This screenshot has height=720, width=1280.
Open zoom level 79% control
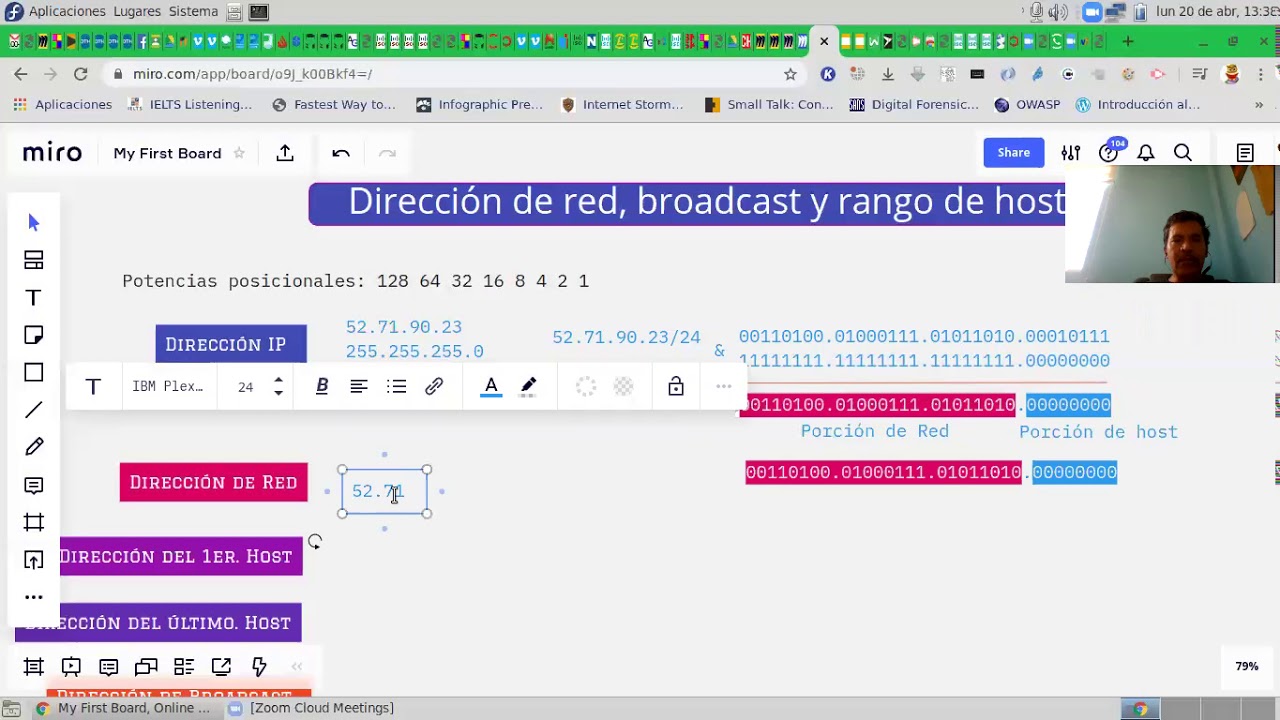pyautogui.click(x=1246, y=666)
